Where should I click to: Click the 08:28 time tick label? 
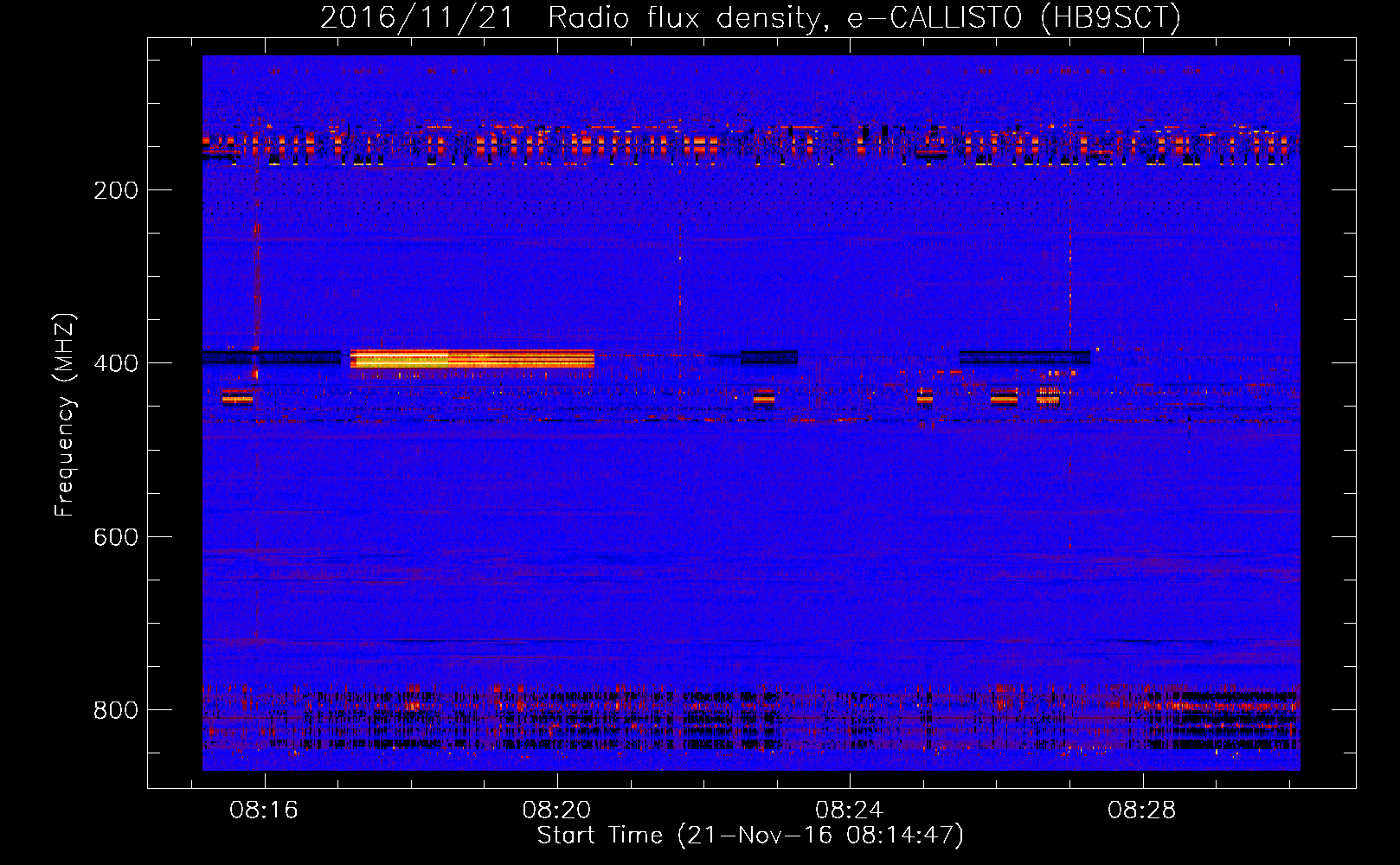point(1142,810)
